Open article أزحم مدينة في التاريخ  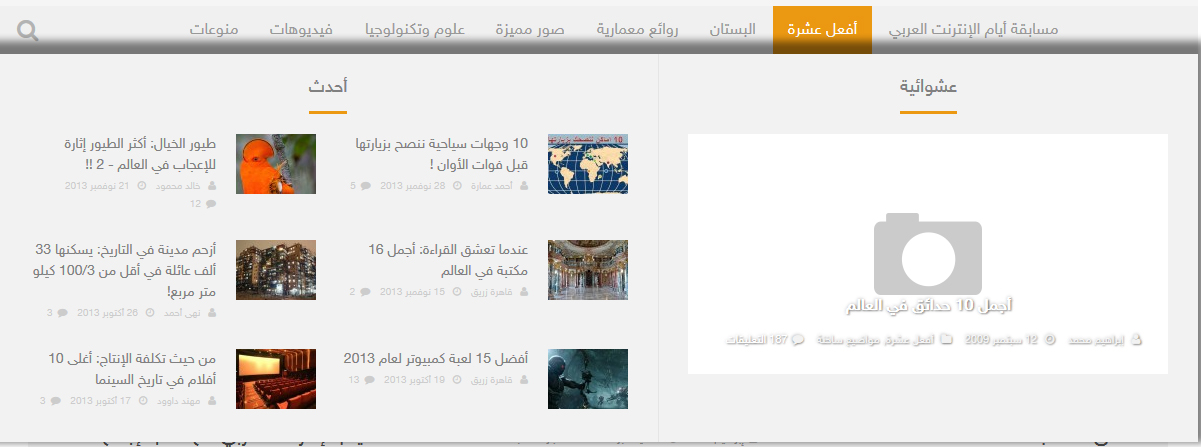(x=125, y=271)
